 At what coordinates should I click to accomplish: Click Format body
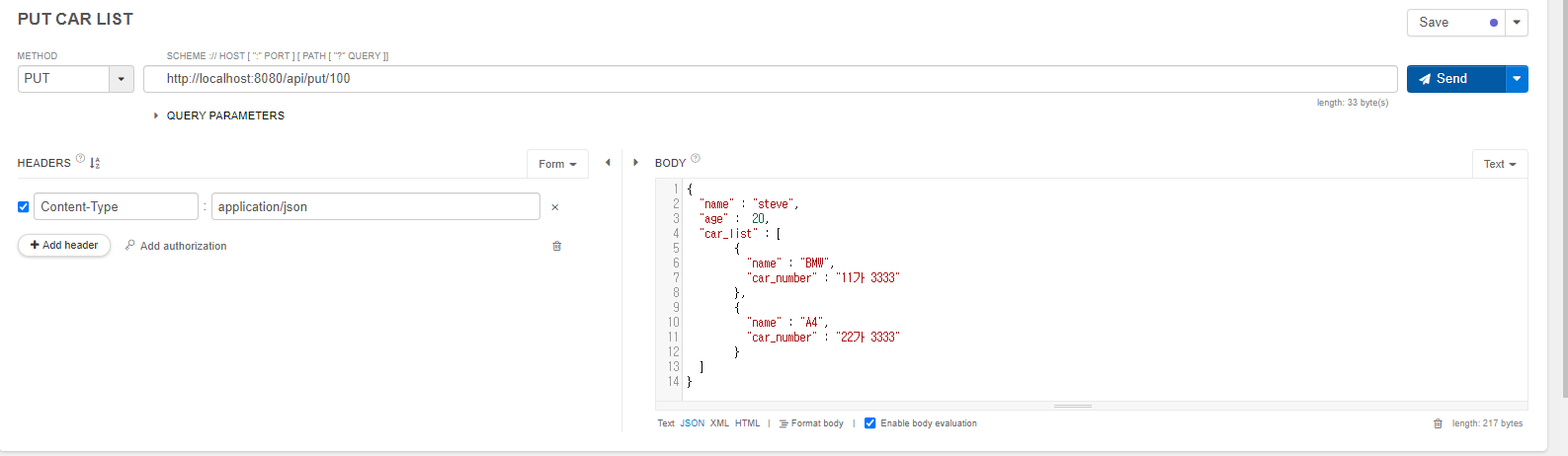(811, 423)
